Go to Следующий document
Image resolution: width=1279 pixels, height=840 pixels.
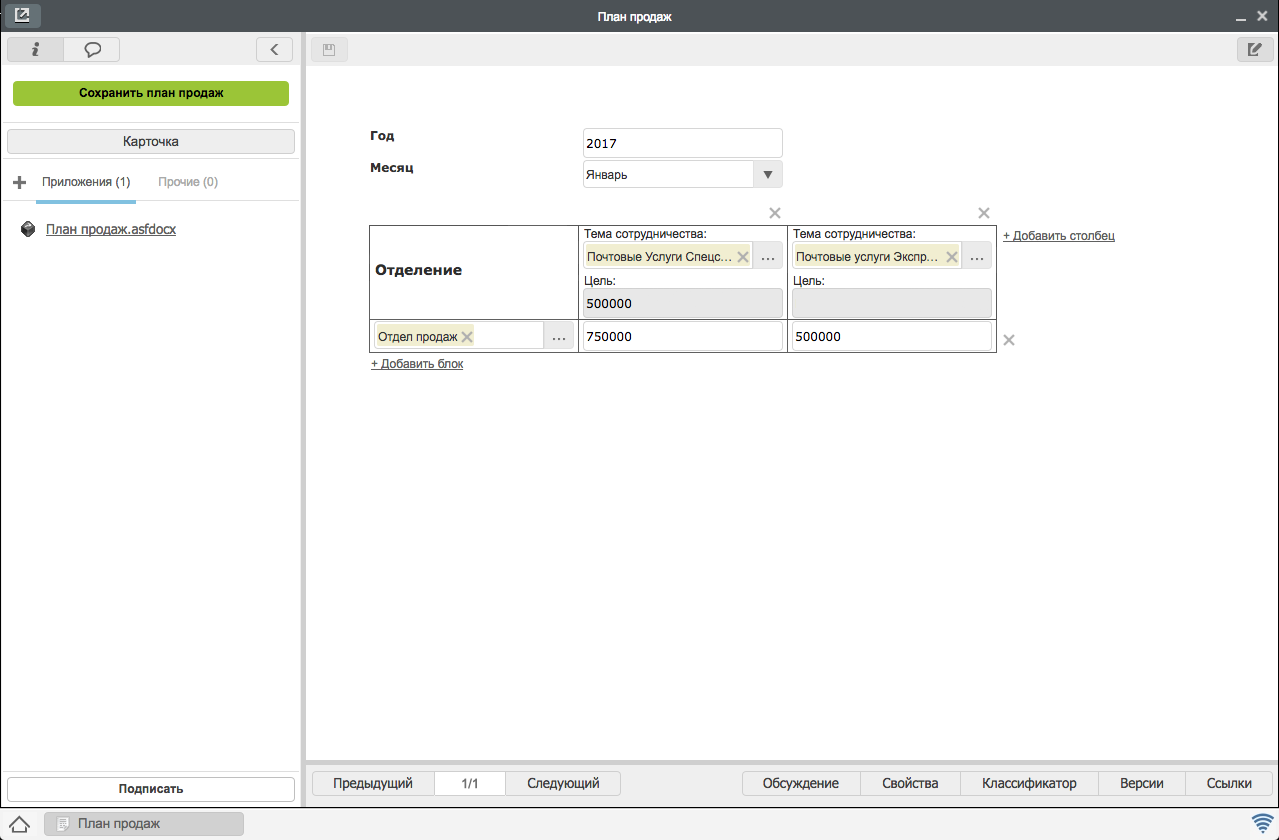[x=563, y=784]
